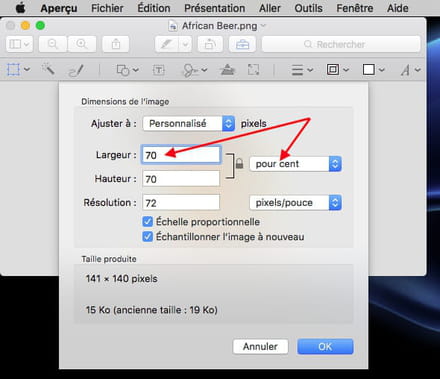Uncheck Échantillonner l'image à nouveau checkbox
Viewport: 440px width, 379px height.
click(147, 237)
